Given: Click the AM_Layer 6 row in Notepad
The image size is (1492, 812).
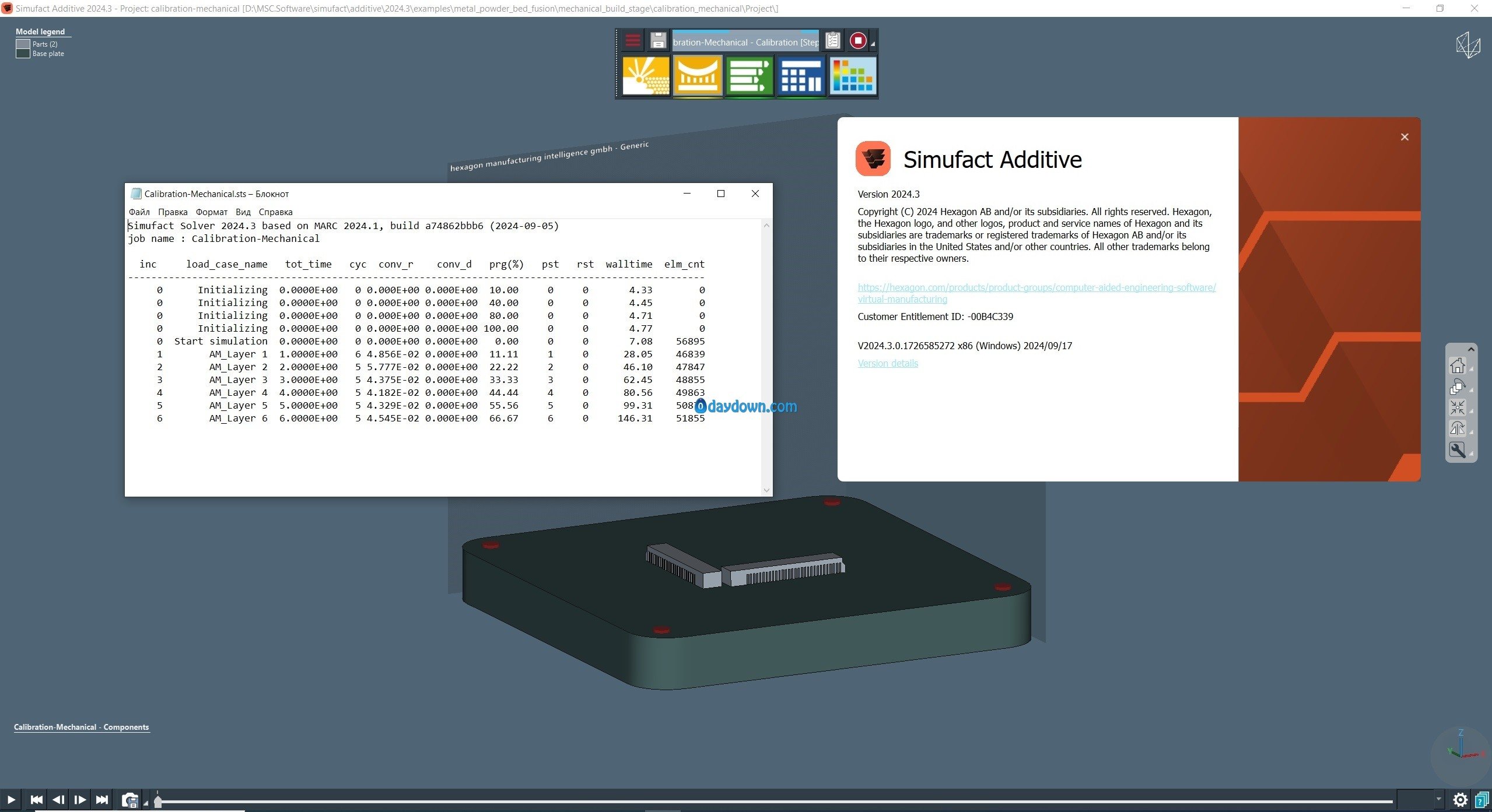Looking at the screenshot, I should [x=430, y=419].
